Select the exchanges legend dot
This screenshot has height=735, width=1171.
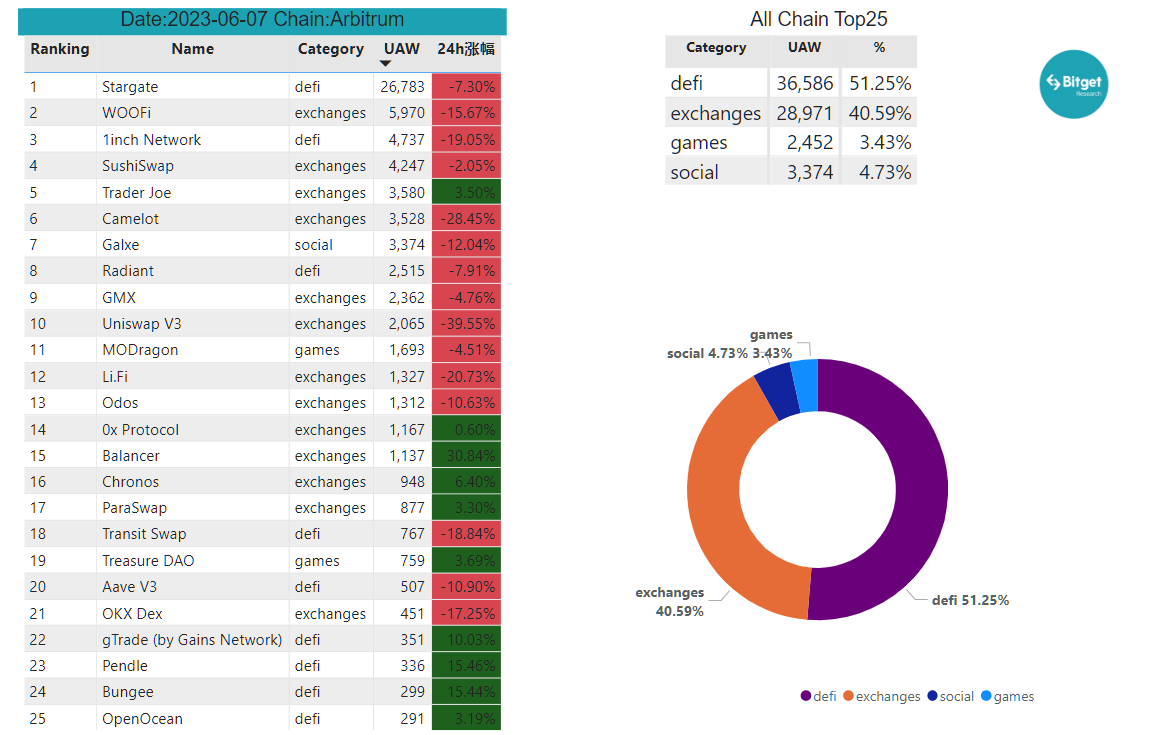pyautogui.click(x=848, y=696)
